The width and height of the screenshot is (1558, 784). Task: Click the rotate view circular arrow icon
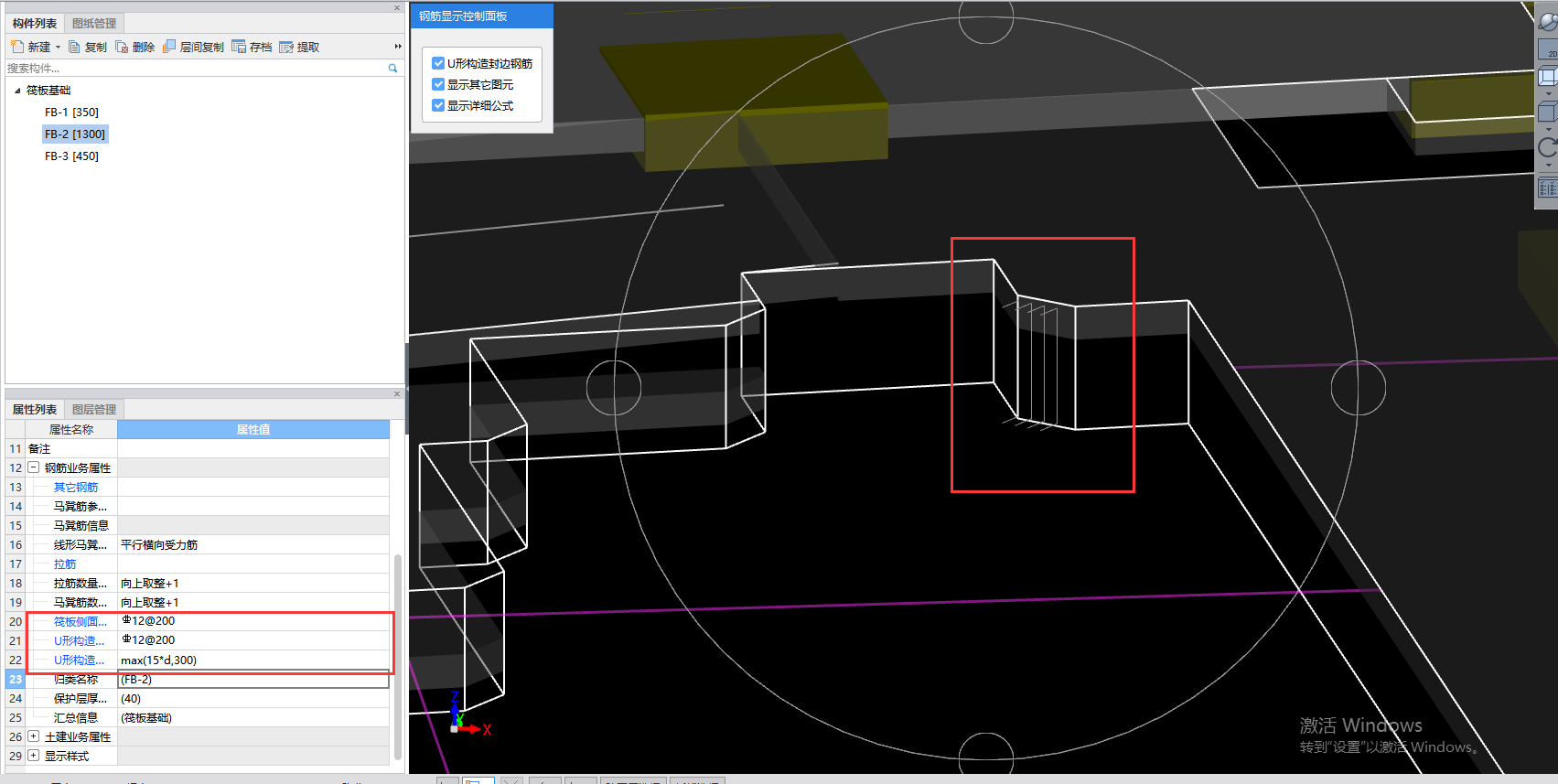point(1548,147)
